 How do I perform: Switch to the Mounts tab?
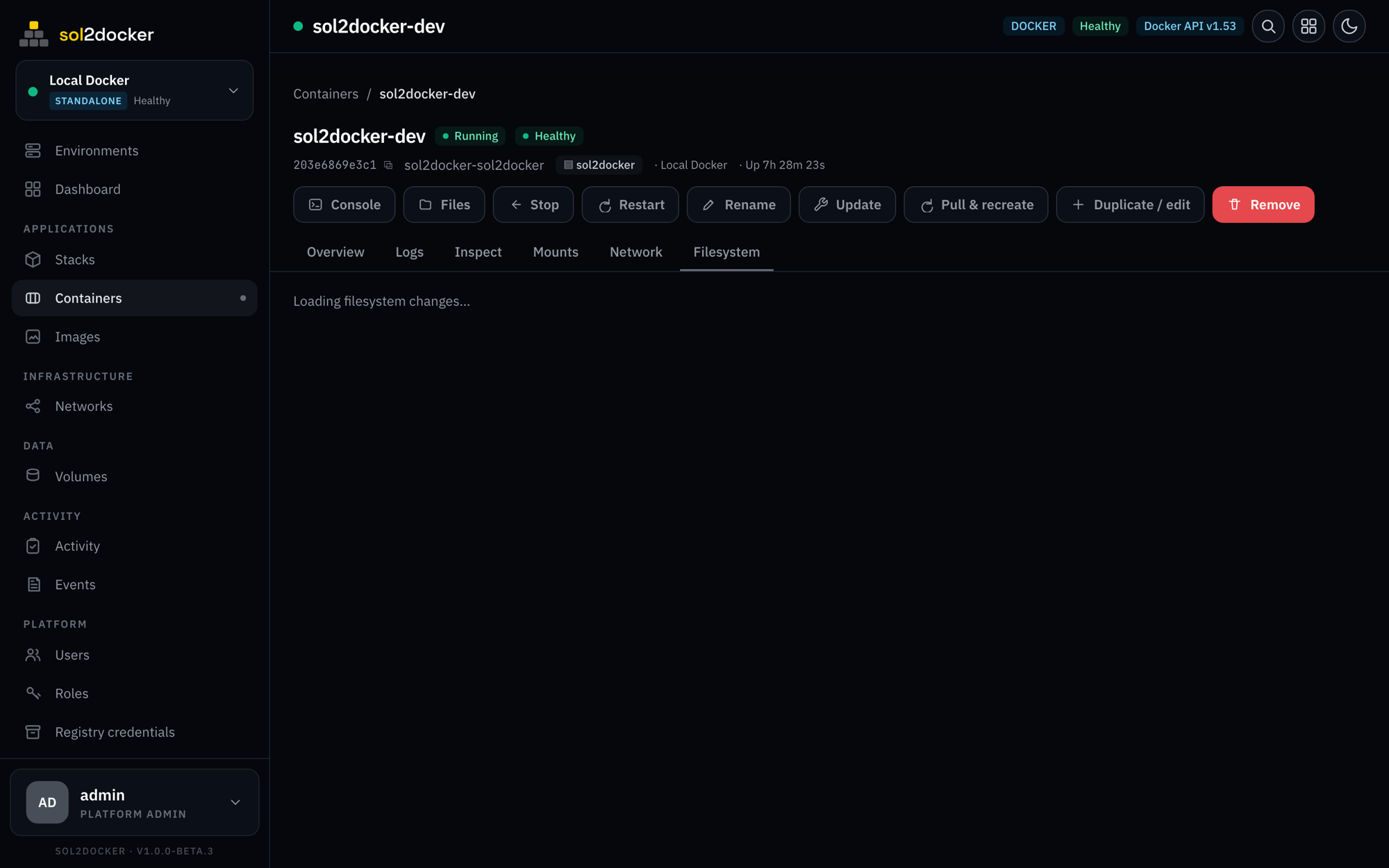pyautogui.click(x=556, y=252)
